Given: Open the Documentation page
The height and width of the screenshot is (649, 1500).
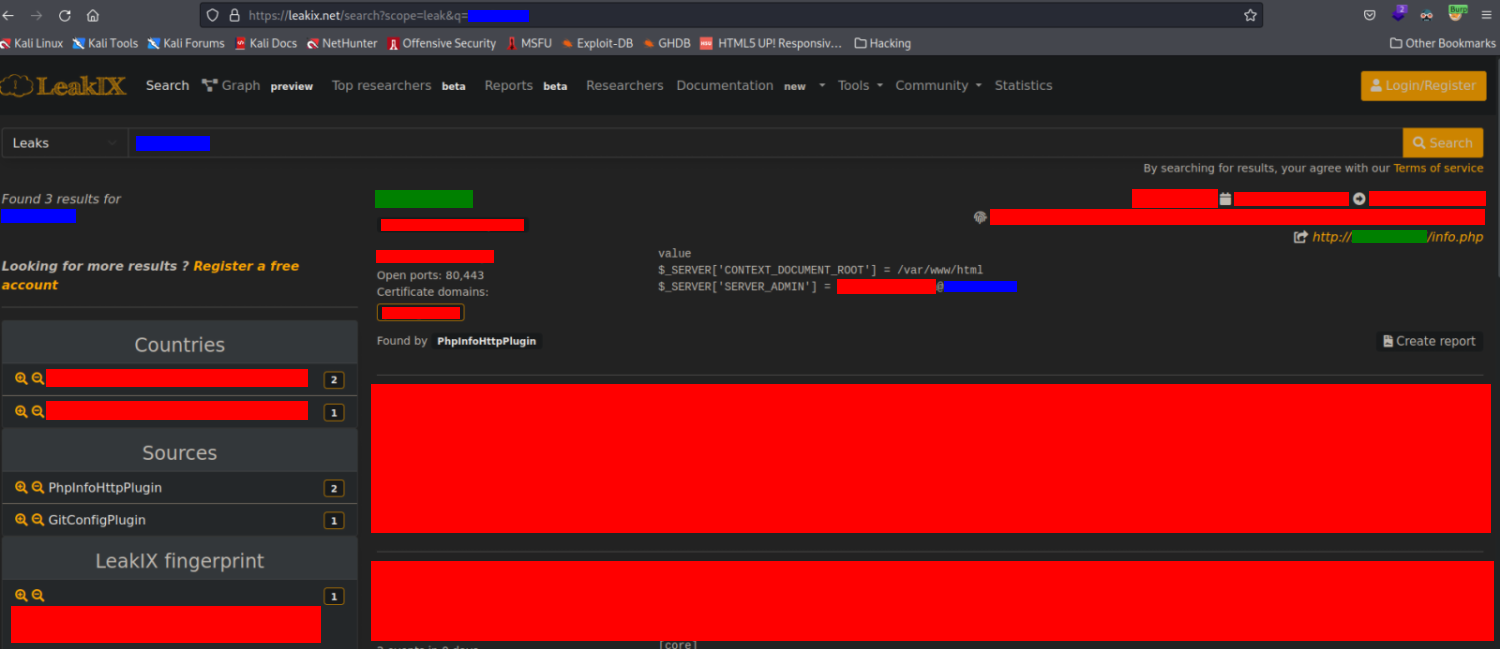Looking at the screenshot, I should [724, 86].
